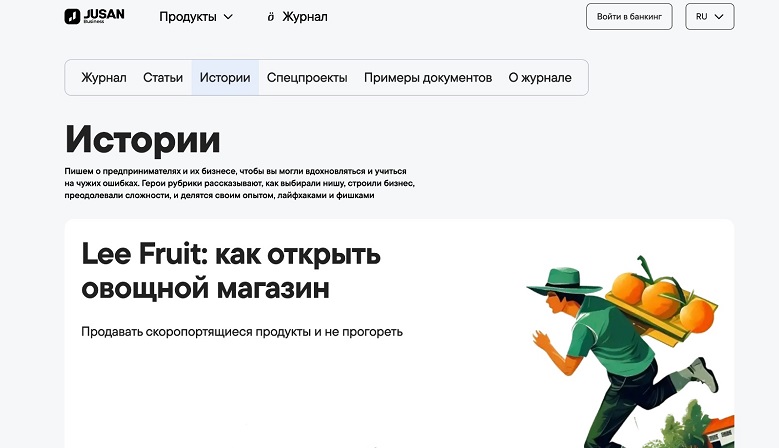Switch to the Статьи tab

pyautogui.click(x=163, y=77)
